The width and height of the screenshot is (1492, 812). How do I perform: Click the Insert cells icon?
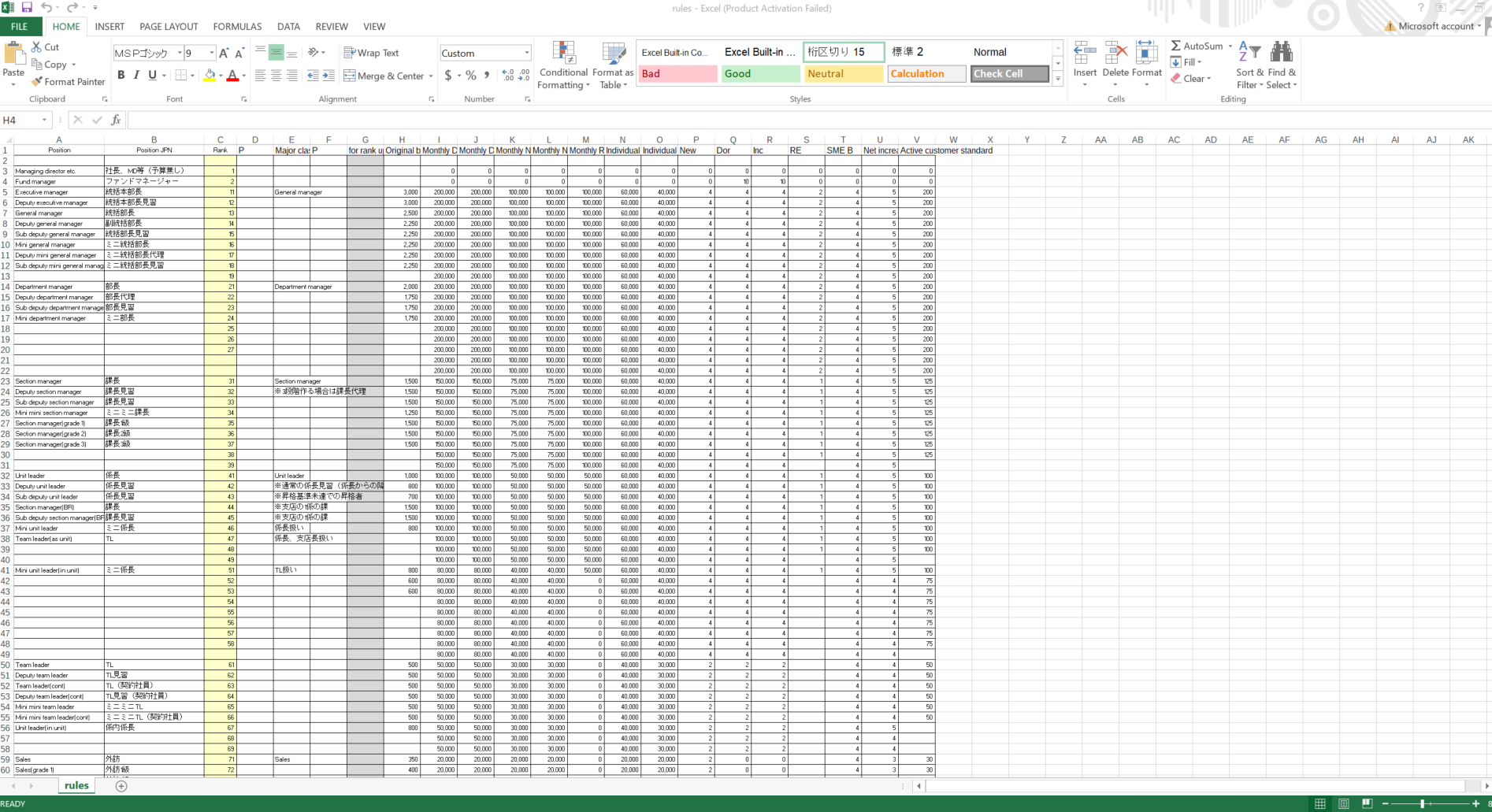[x=1084, y=54]
